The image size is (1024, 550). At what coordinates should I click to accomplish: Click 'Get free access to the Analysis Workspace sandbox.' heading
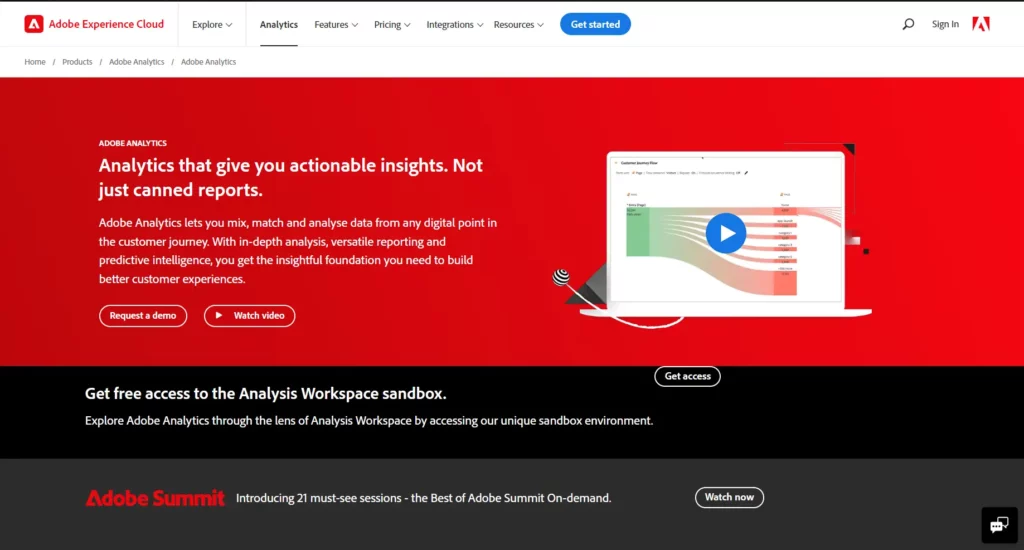tap(266, 393)
